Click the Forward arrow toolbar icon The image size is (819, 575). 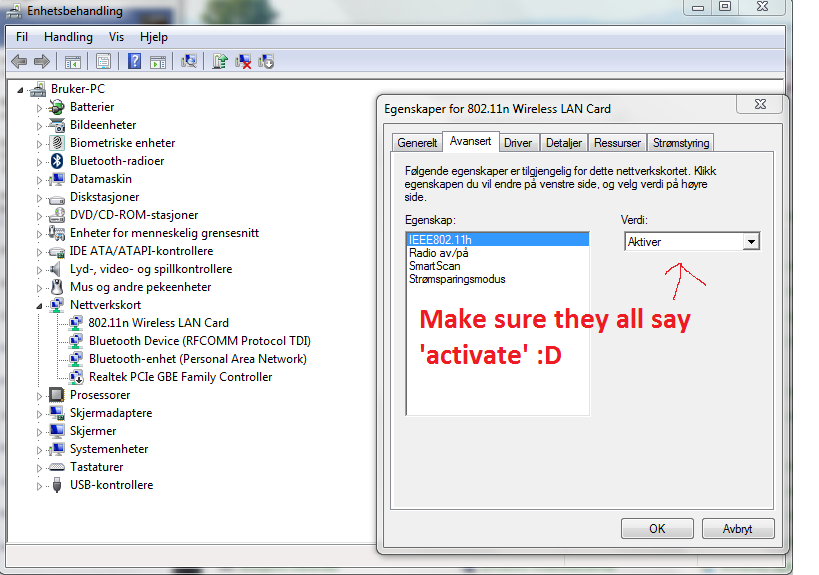42,62
